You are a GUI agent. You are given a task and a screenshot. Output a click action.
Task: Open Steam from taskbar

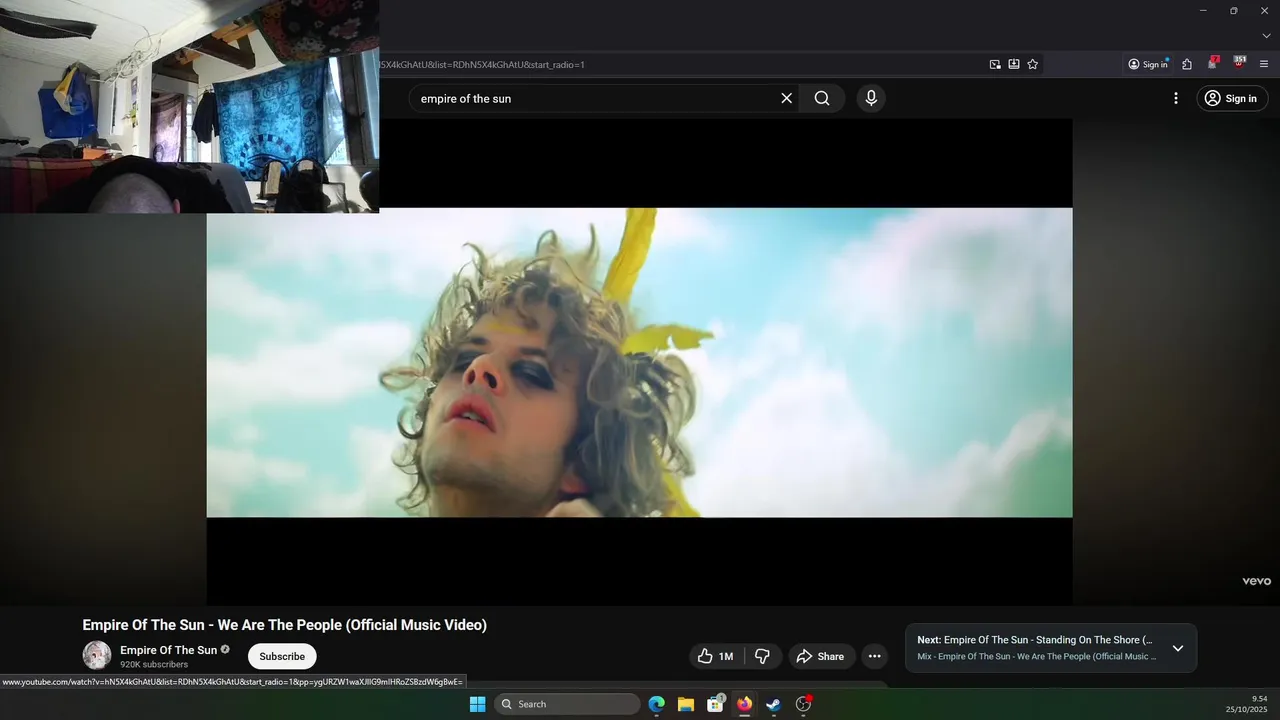coord(773,704)
